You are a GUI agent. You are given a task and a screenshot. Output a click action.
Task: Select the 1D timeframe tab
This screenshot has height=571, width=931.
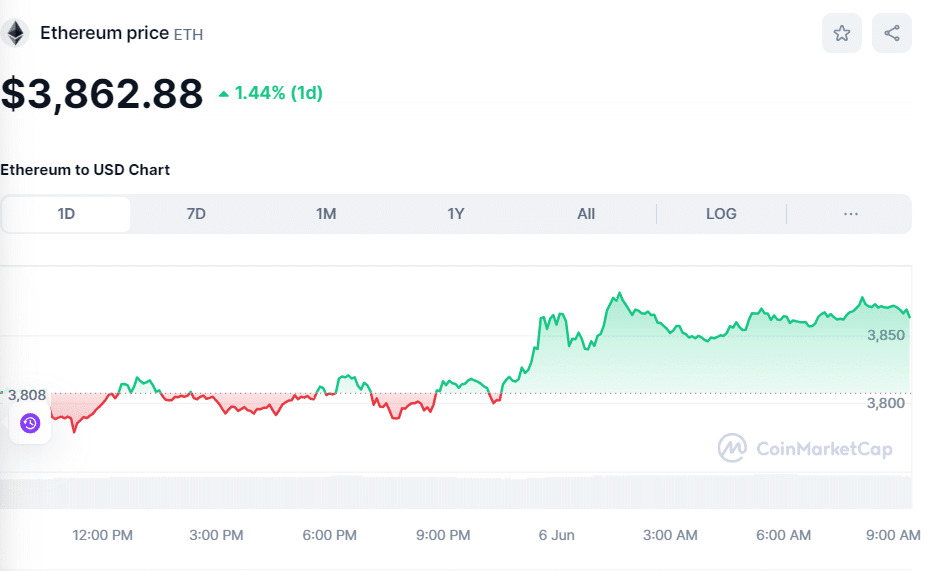[66, 214]
